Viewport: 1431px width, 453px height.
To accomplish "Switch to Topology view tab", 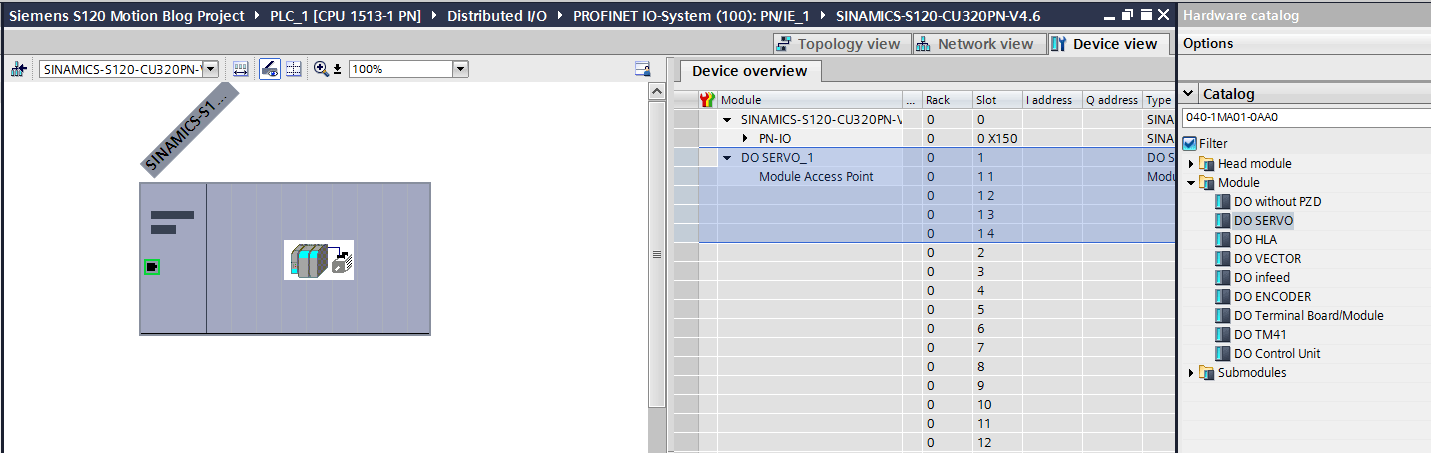I will click(x=841, y=44).
